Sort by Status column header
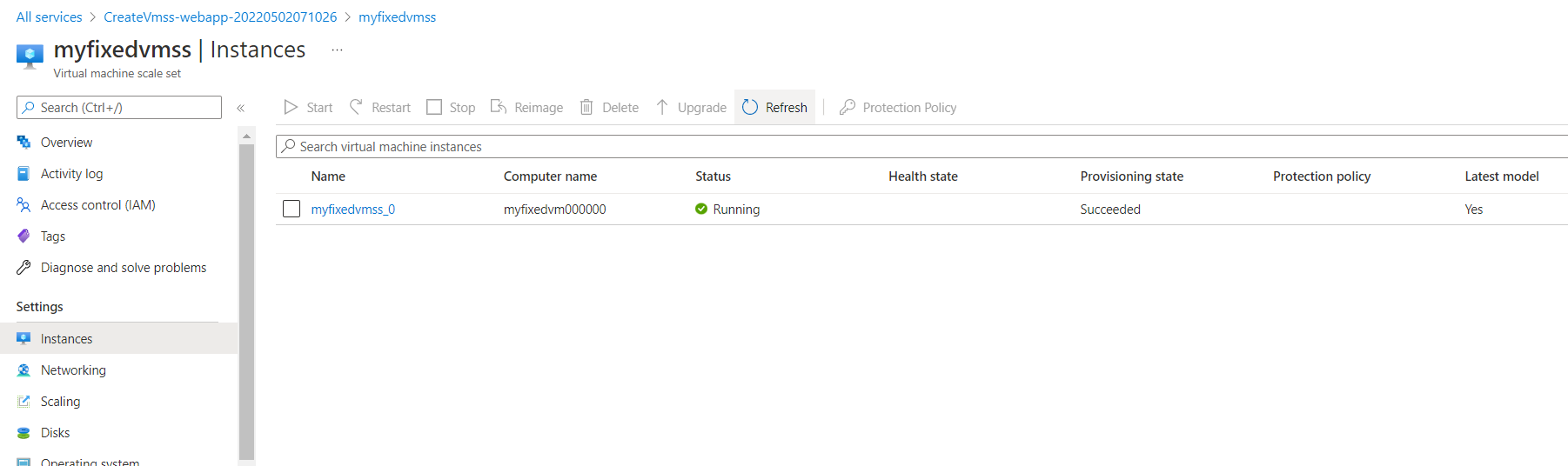The image size is (1568, 466). click(x=713, y=176)
